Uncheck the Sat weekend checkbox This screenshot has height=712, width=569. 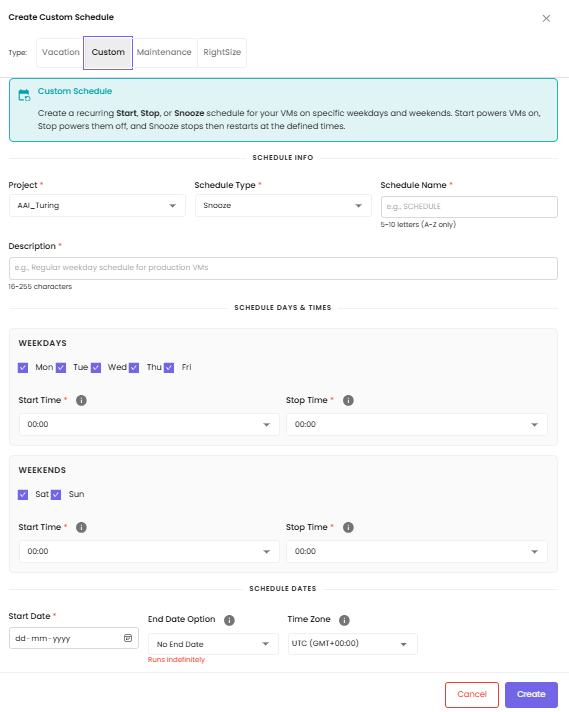[x=23, y=494]
